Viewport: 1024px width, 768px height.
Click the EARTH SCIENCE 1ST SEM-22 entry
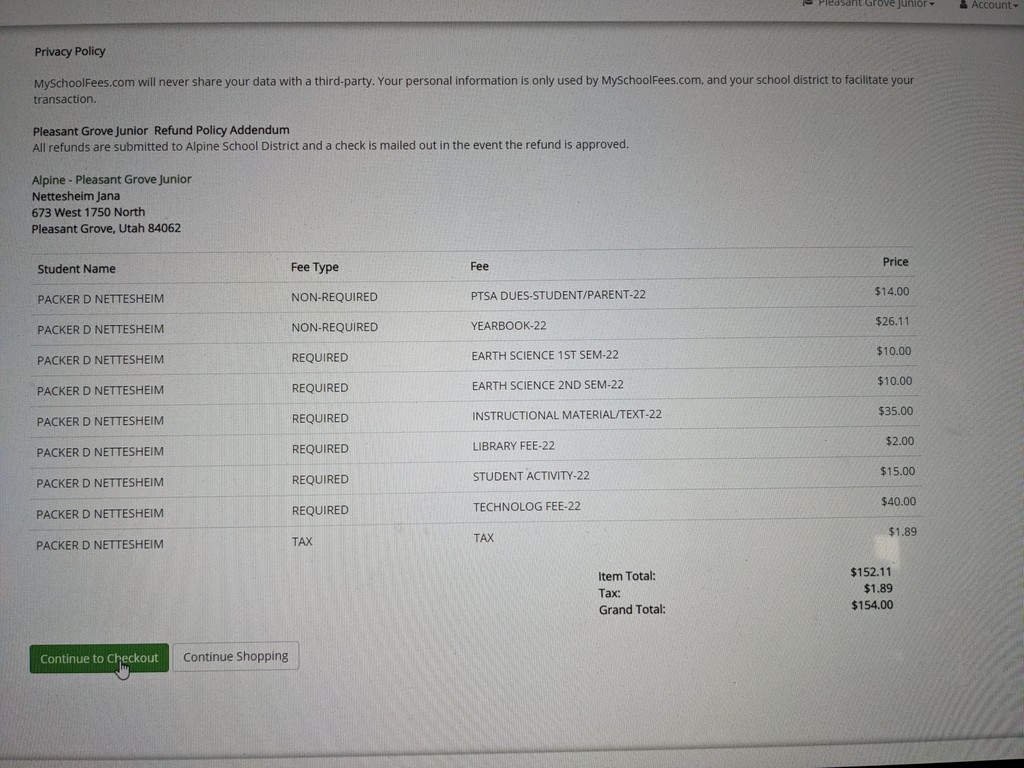[545, 355]
